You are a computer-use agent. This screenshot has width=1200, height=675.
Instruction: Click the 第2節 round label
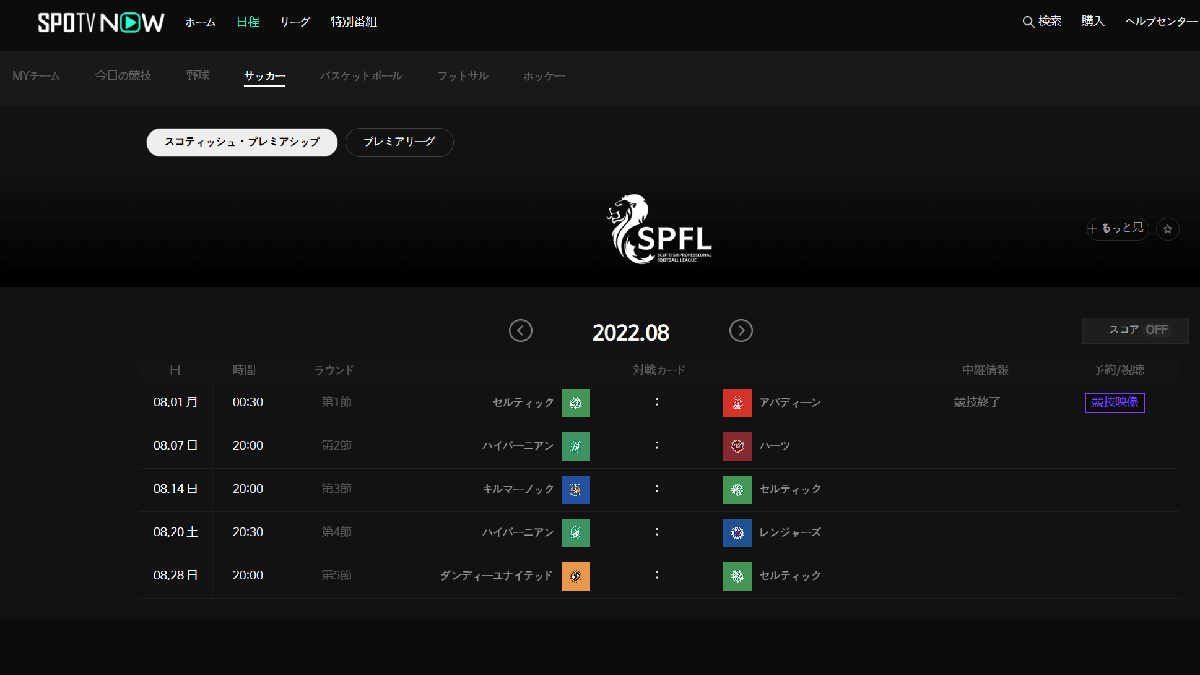click(336, 446)
